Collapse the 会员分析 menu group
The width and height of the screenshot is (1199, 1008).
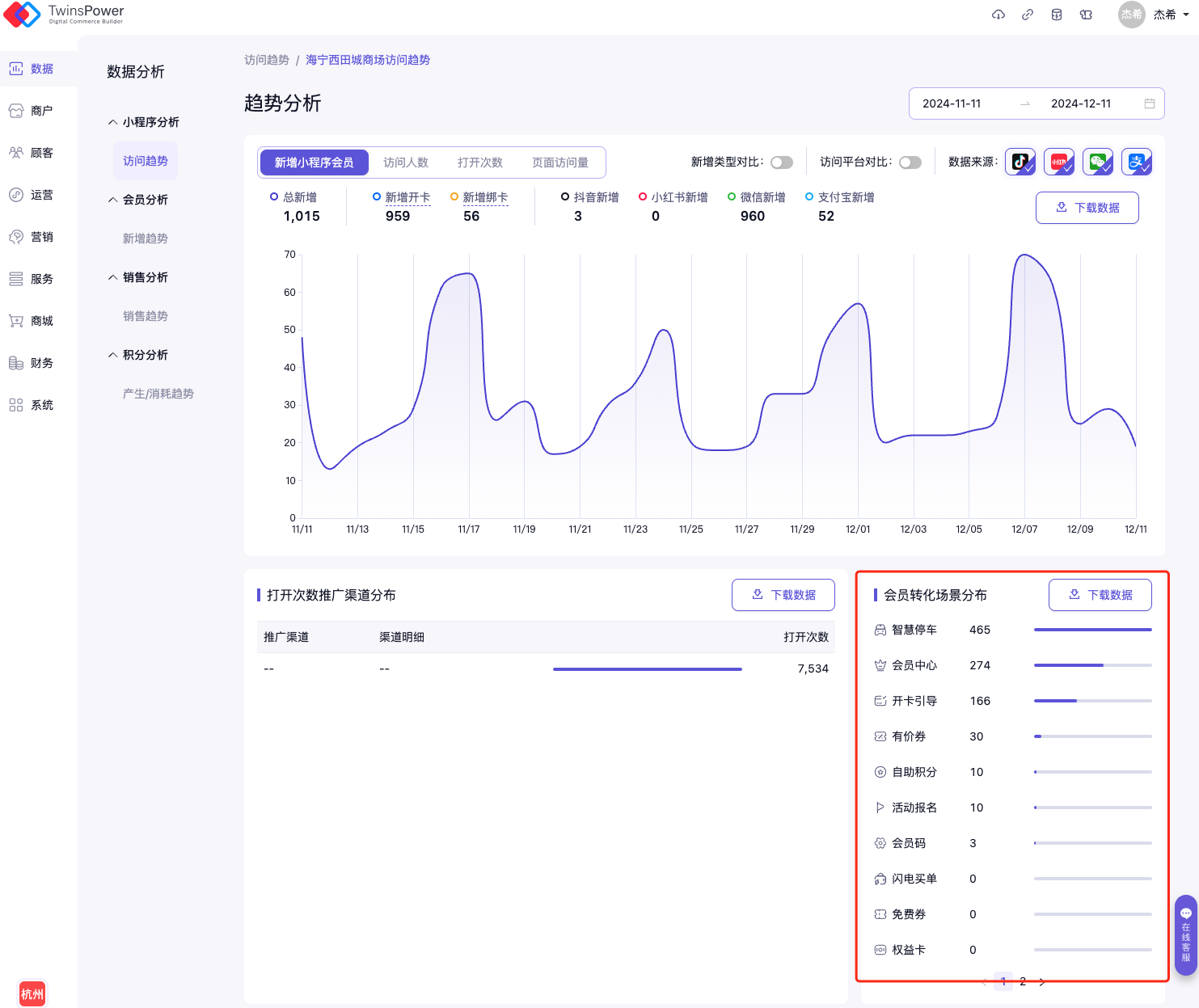[x=138, y=200]
